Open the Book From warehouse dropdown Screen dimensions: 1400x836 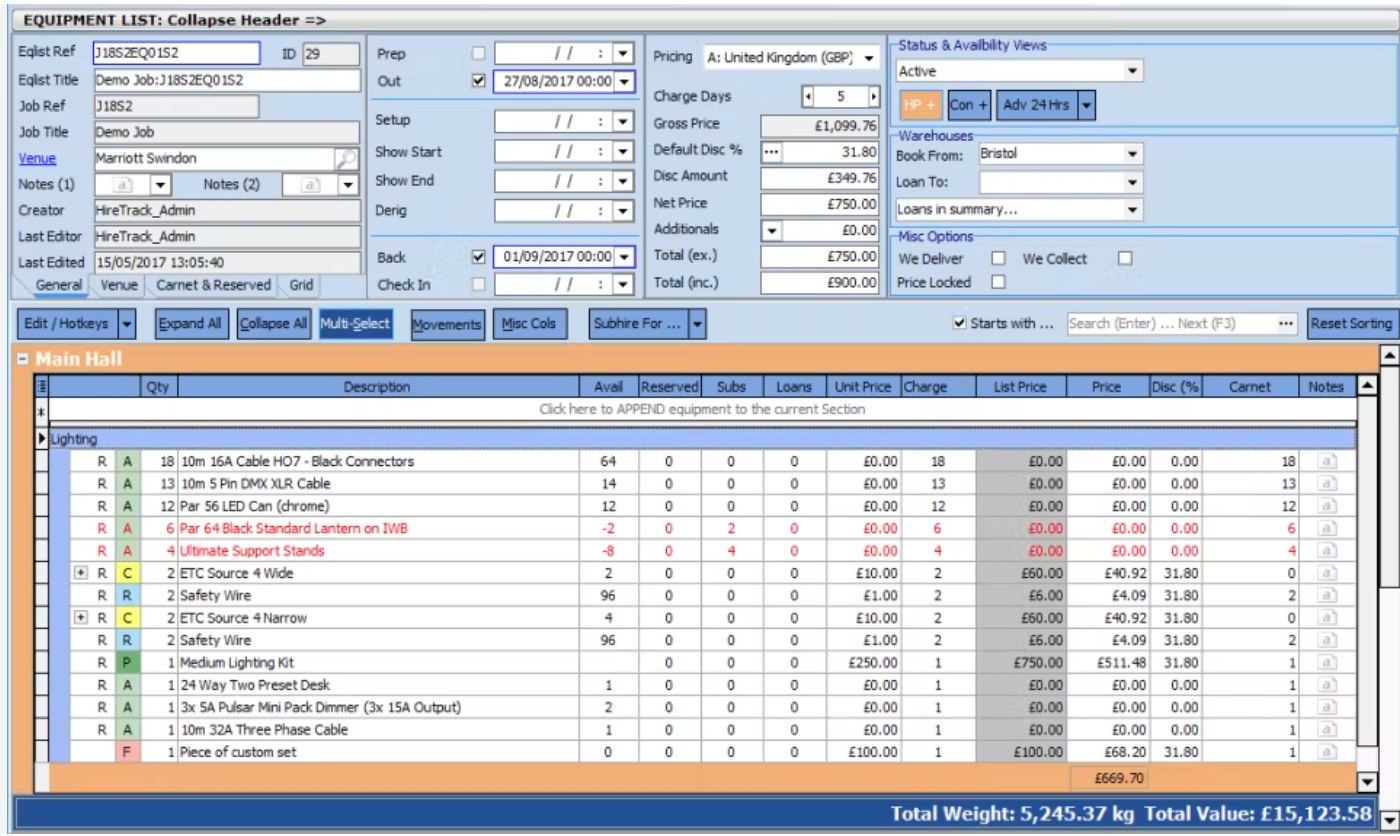(1132, 155)
